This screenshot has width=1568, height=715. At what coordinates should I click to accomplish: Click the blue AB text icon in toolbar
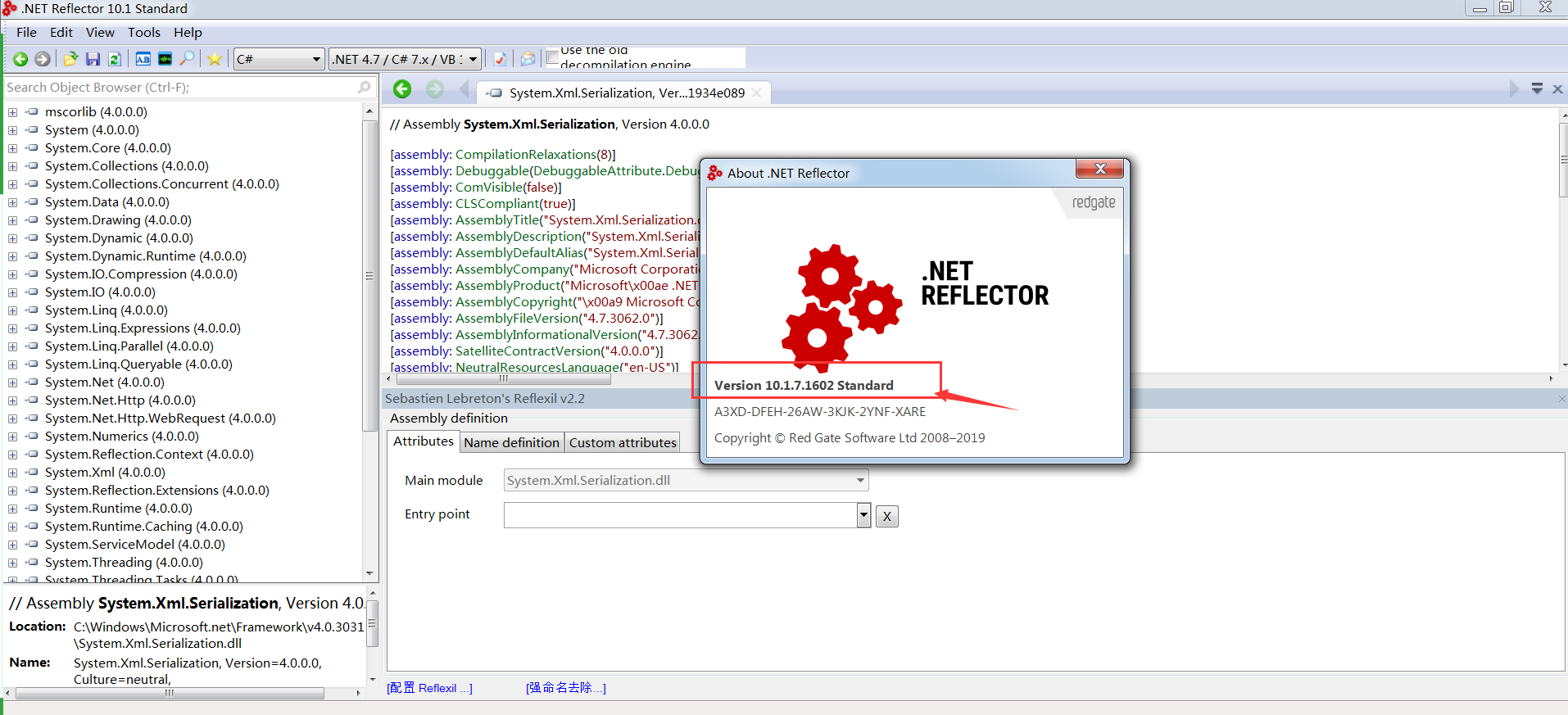point(143,59)
